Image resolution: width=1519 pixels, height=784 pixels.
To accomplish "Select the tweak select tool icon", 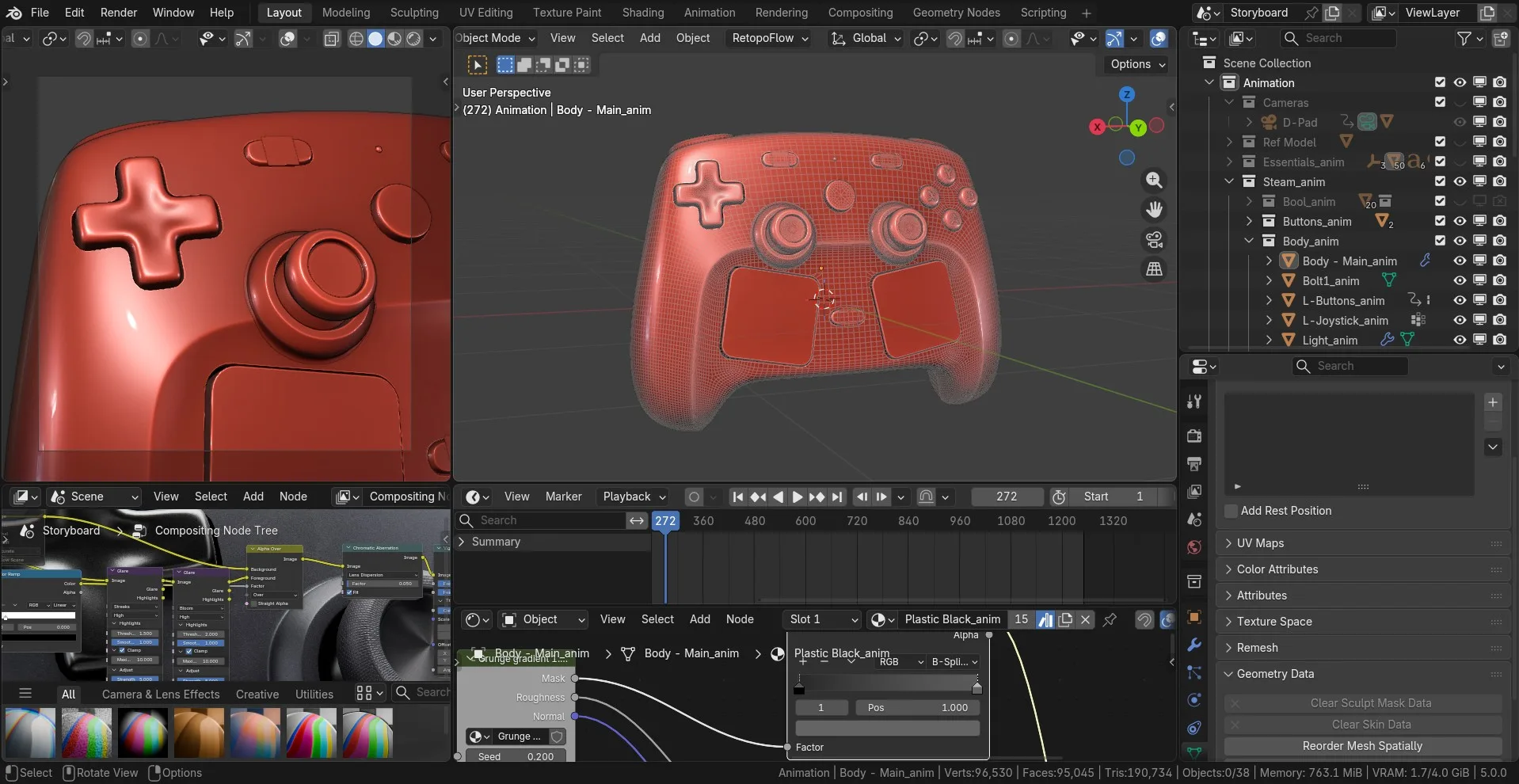I will [478, 65].
